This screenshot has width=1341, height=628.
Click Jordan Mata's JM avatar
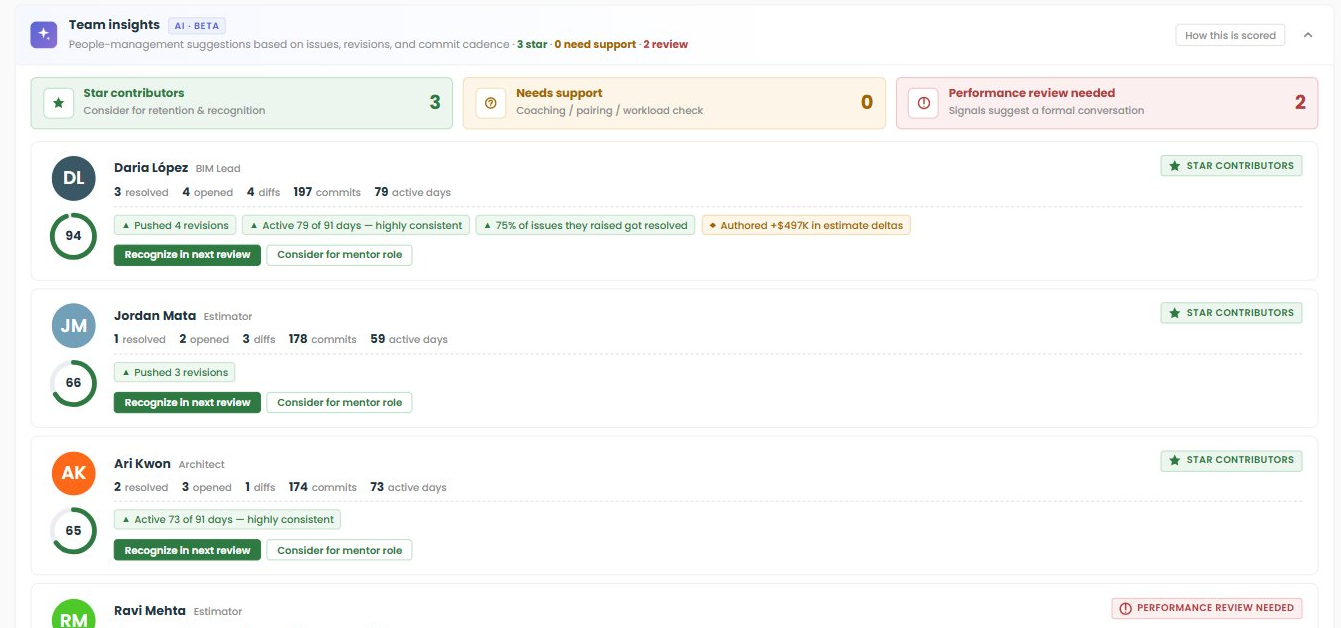pyautogui.click(x=74, y=325)
